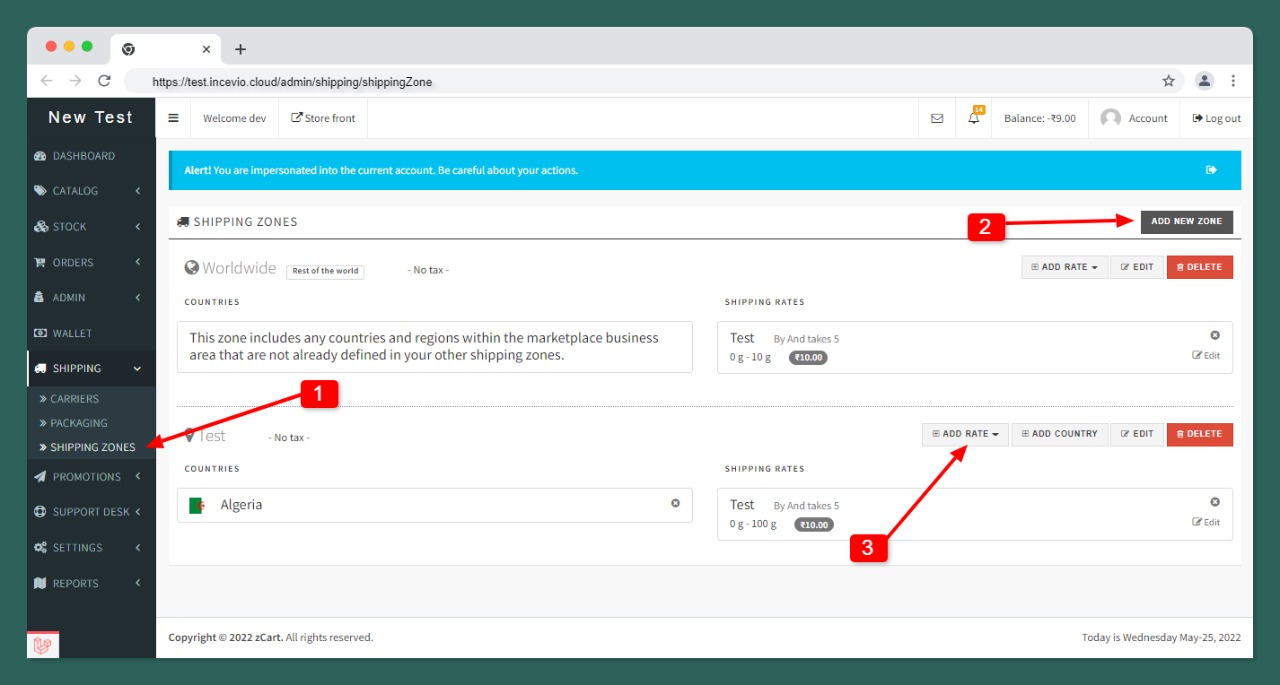
Task: Click the hamburger sidebar toggle icon
Action: point(173,118)
